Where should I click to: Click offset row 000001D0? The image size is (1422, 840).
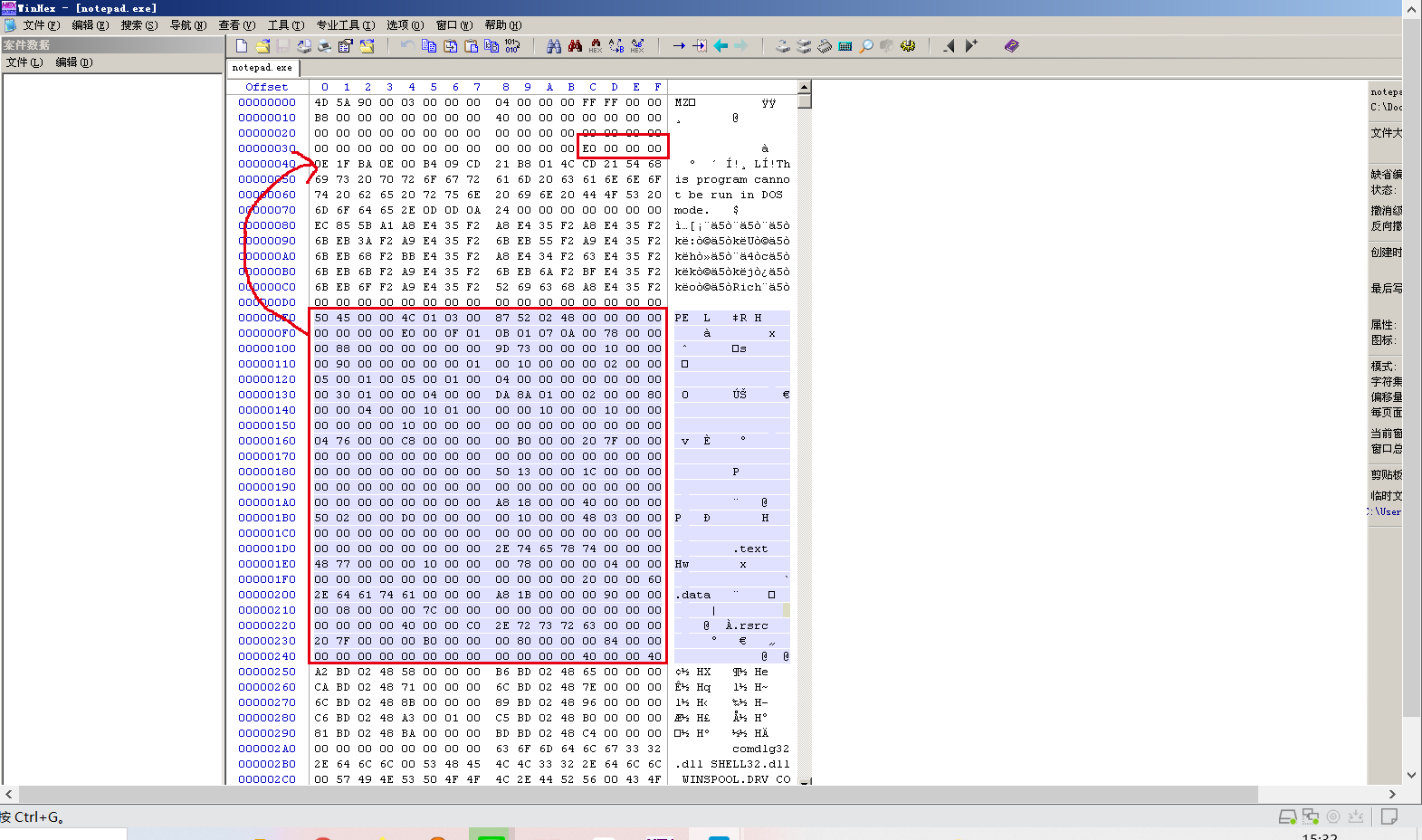point(267,549)
